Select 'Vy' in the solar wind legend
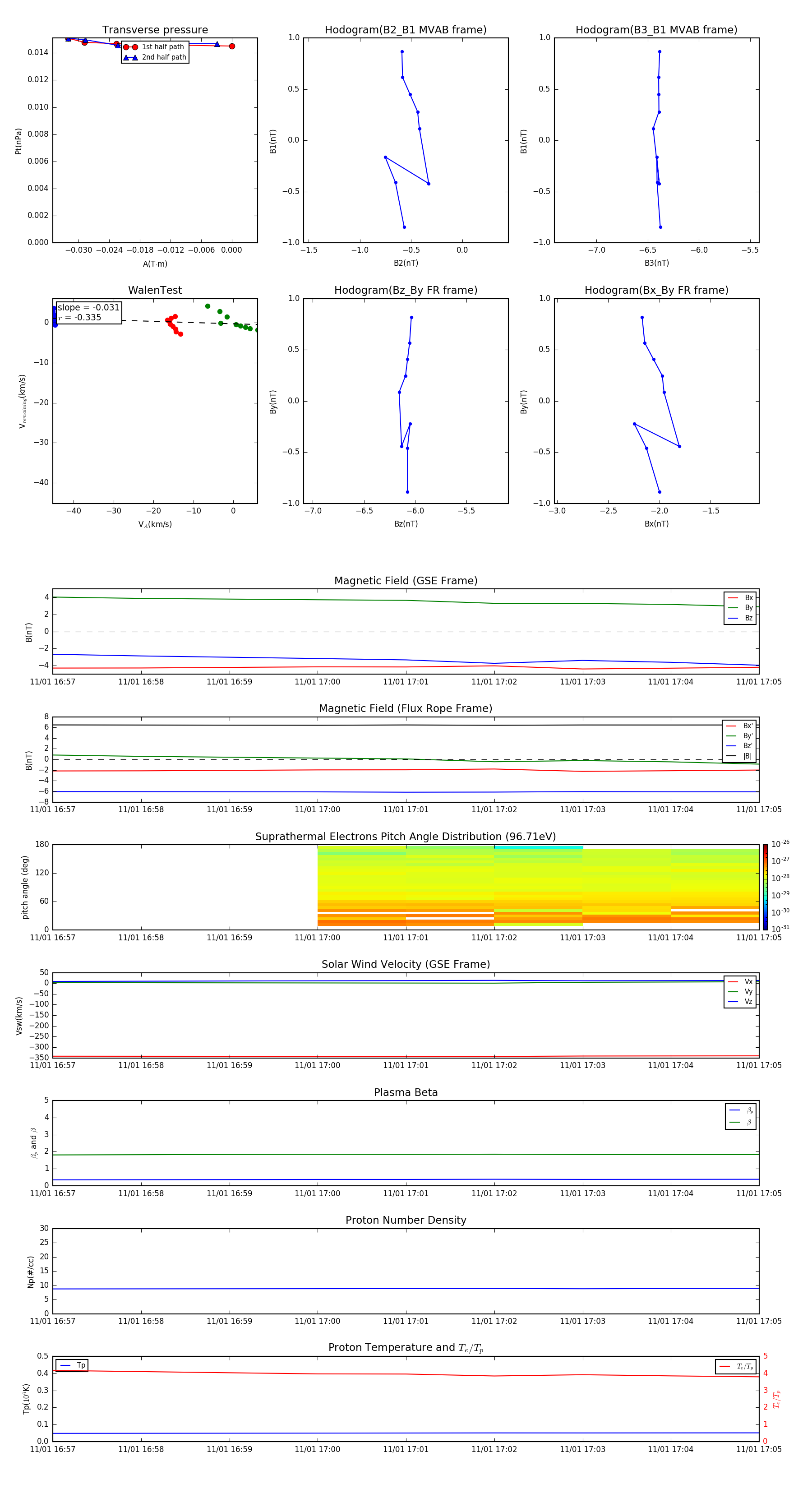This screenshot has height=1489, width=812. click(741, 992)
